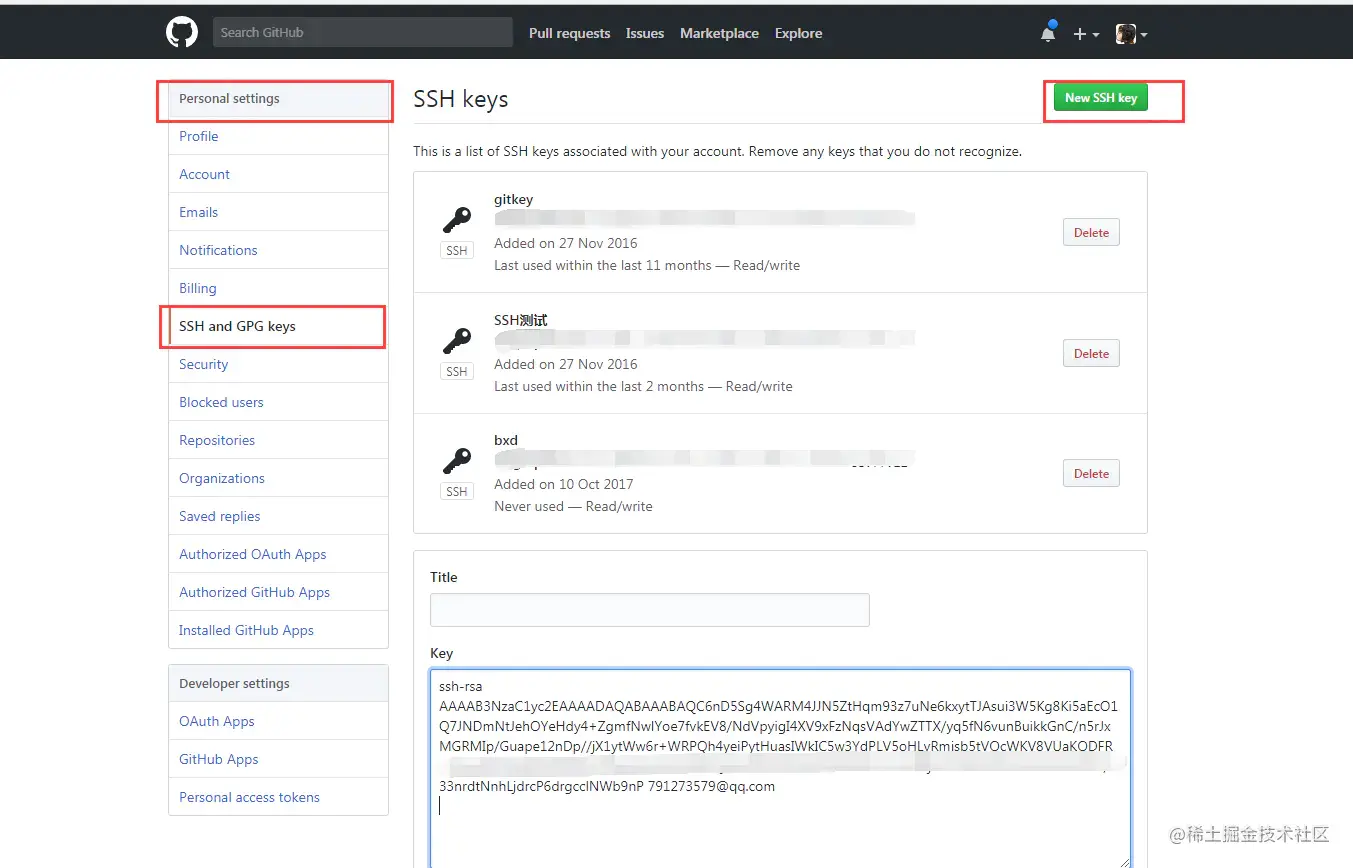Click the SSH badge under the bxd icon
The width and height of the screenshot is (1353, 868).
tap(457, 491)
